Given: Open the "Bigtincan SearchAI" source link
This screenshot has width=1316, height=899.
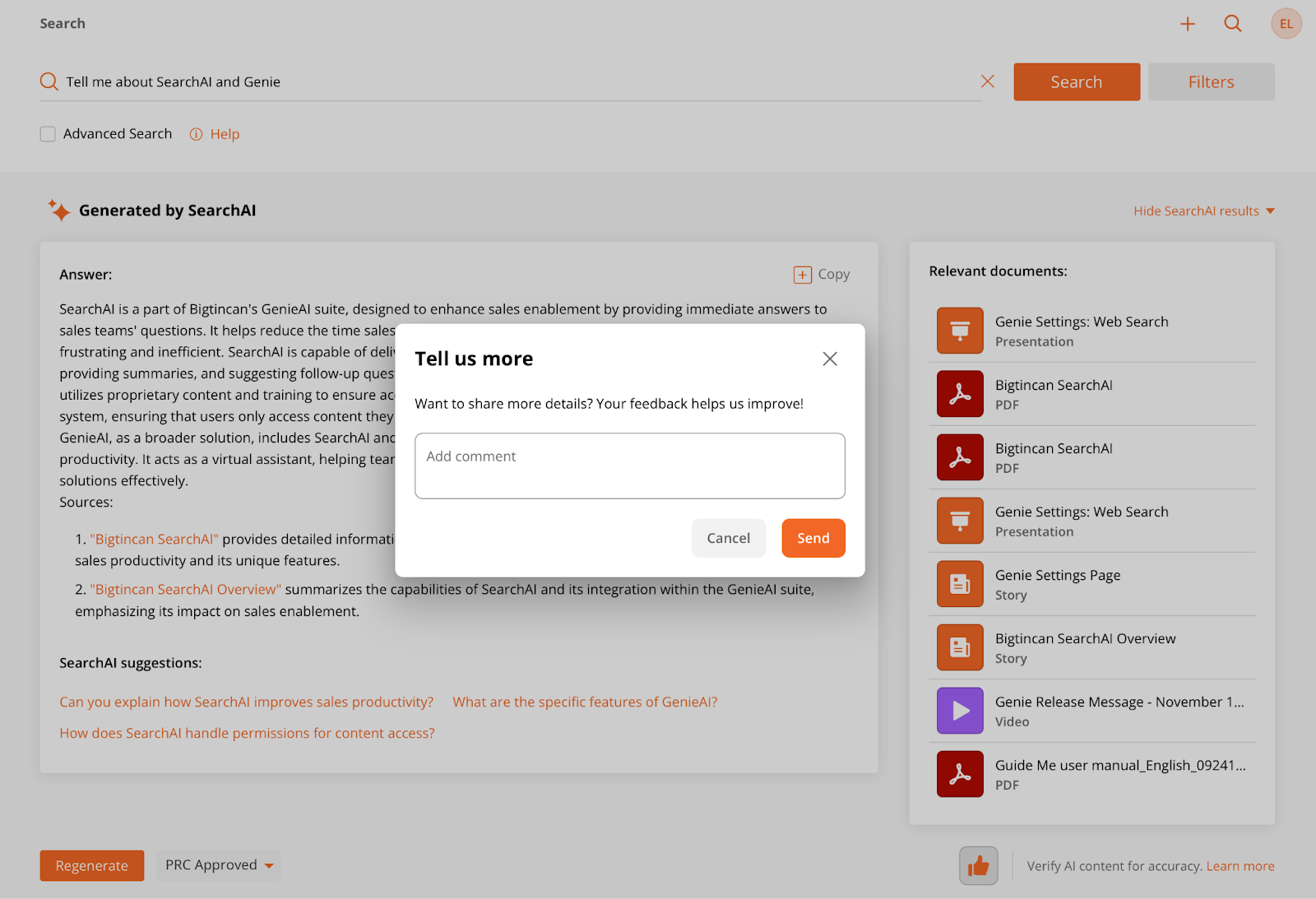Looking at the screenshot, I should pos(155,540).
